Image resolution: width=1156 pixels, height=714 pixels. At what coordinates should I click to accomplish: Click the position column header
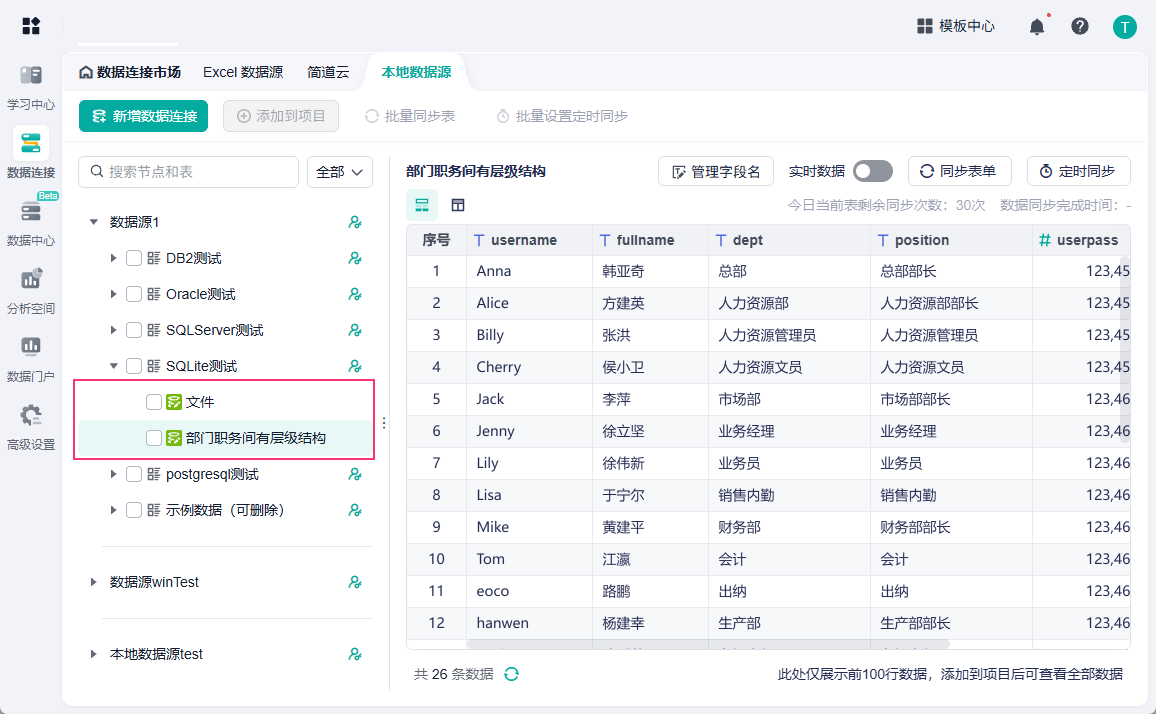tap(951, 240)
